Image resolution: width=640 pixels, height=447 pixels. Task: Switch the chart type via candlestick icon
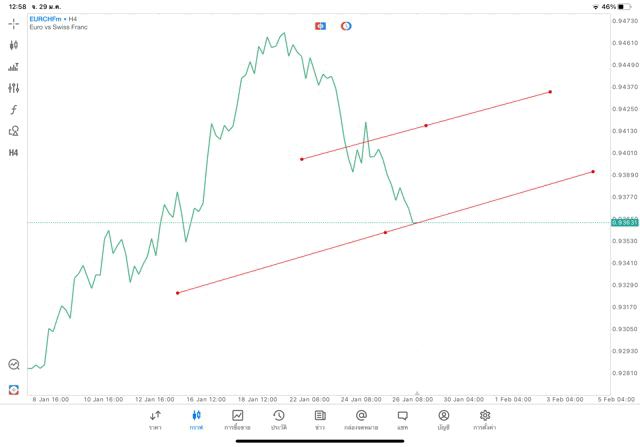tap(14, 45)
